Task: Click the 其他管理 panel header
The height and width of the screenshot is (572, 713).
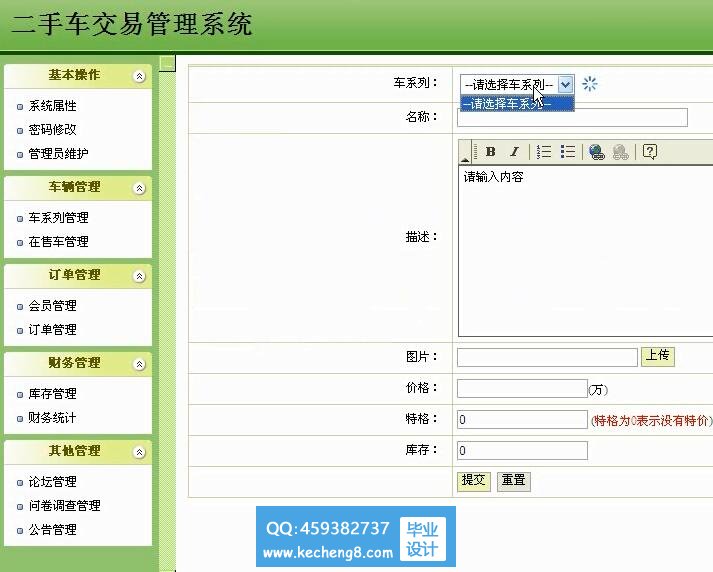Action: point(78,452)
